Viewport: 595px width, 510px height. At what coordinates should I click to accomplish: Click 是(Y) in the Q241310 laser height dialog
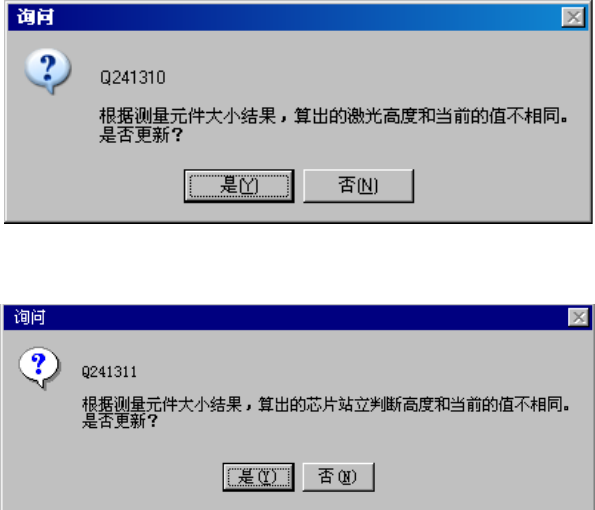coord(239,186)
